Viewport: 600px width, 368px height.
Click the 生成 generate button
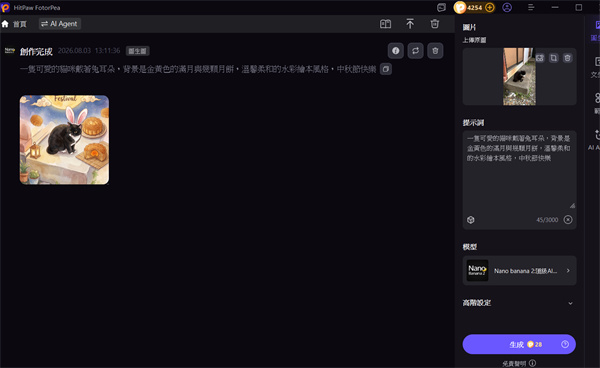(x=519, y=344)
